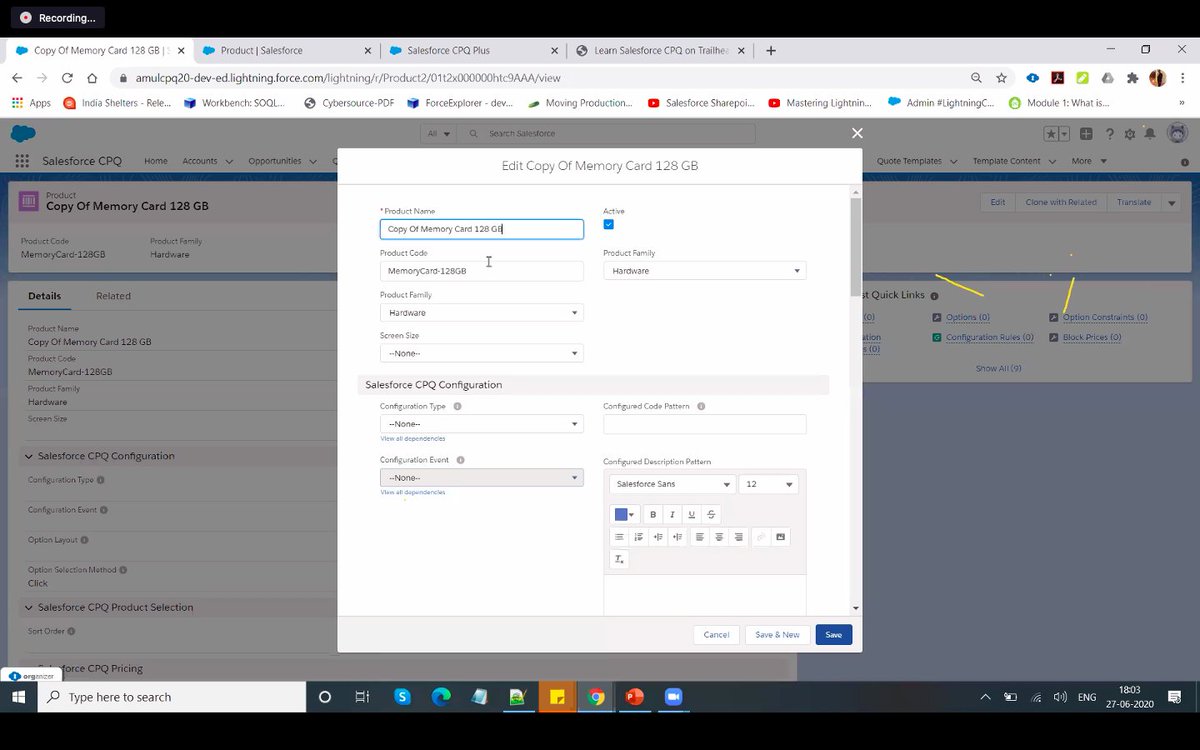Viewport: 1200px width, 750px height.
Task: Bookmark this page with star icon
Action: (1001, 78)
